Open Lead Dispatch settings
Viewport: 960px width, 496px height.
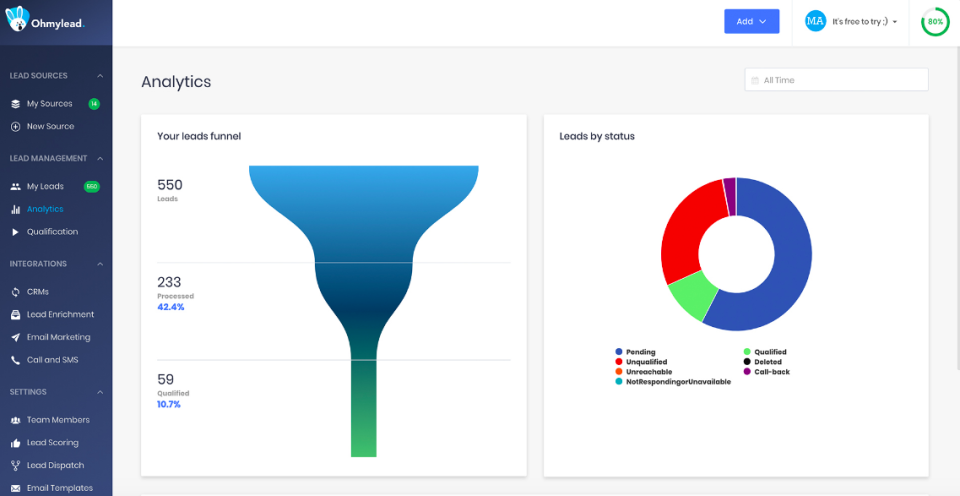pyautogui.click(x=55, y=465)
